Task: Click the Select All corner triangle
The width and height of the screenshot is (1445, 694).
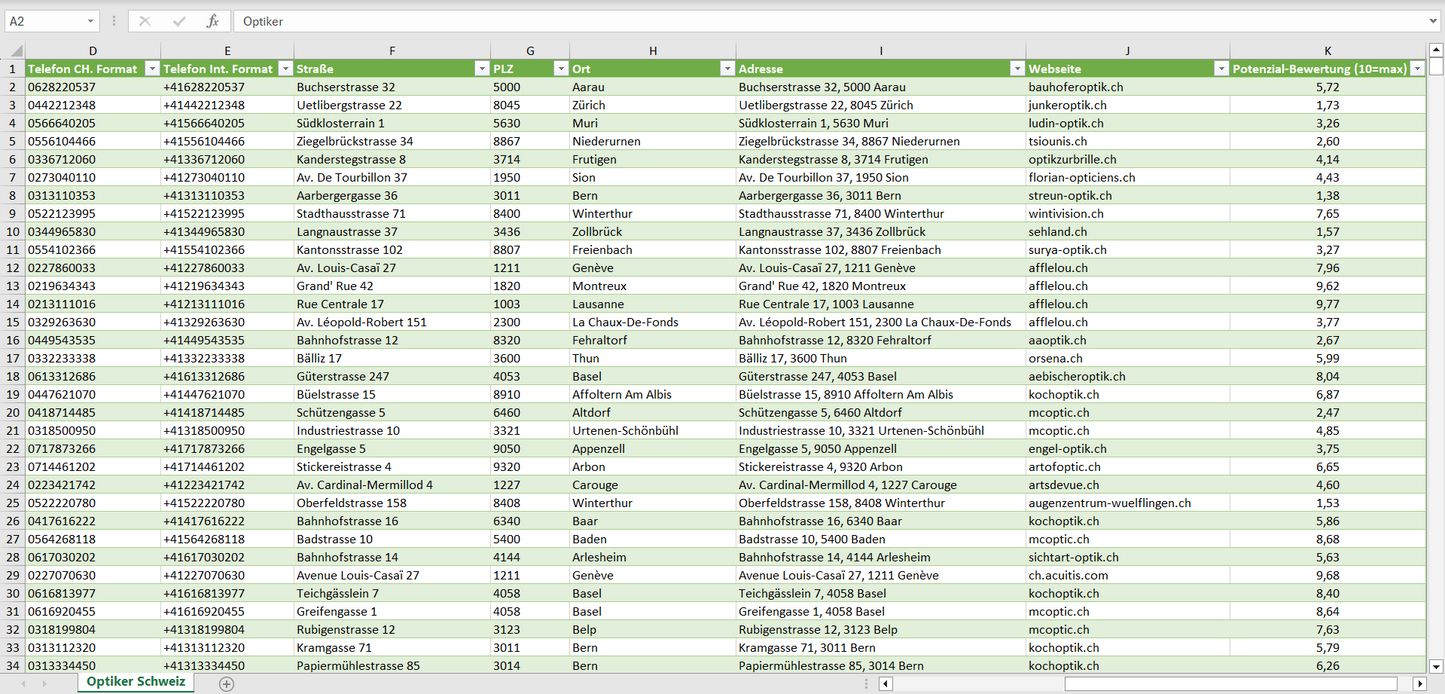Action: pyautogui.click(x=13, y=51)
